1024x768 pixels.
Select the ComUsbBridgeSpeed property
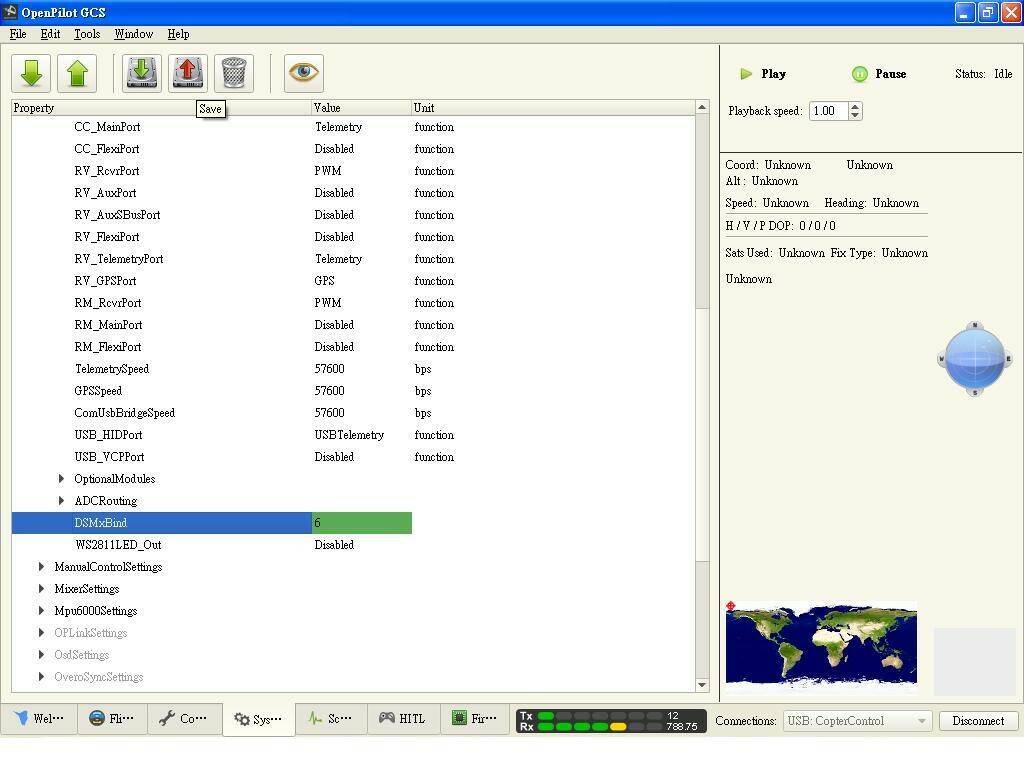[124, 413]
